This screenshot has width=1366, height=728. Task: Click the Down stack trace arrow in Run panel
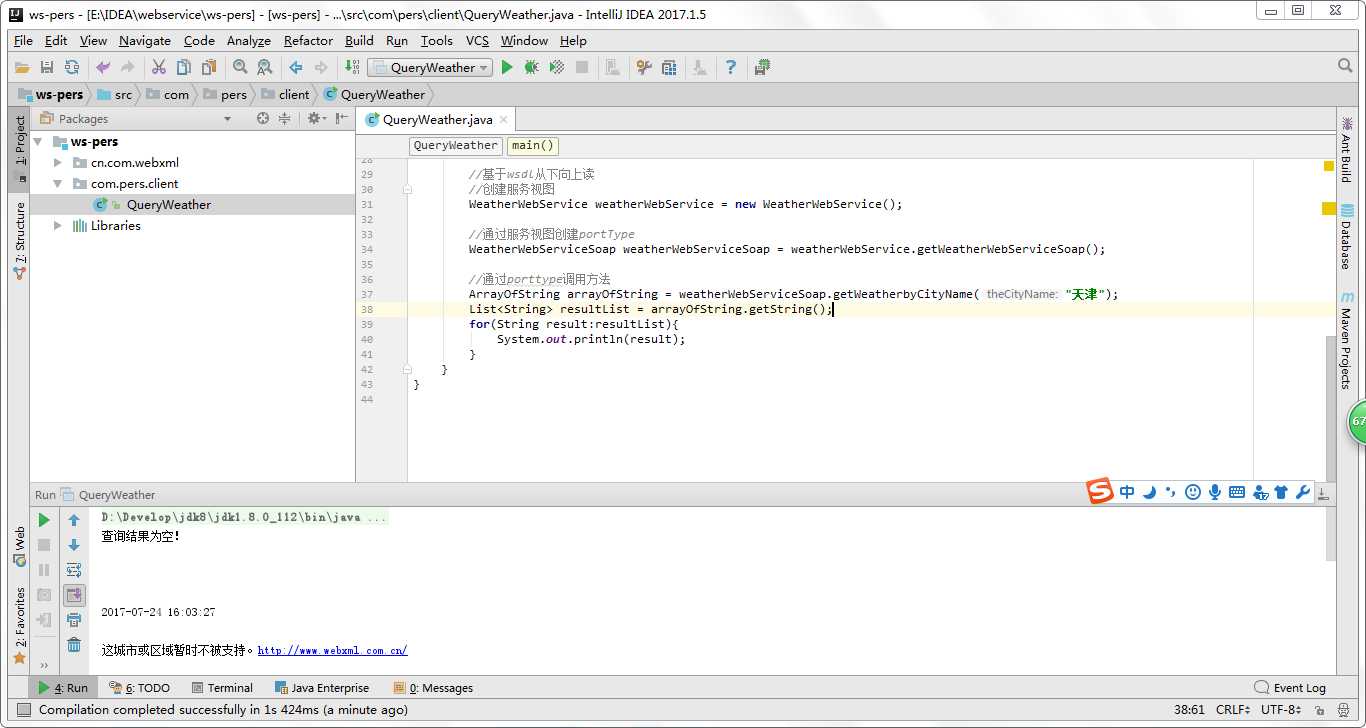[74, 545]
